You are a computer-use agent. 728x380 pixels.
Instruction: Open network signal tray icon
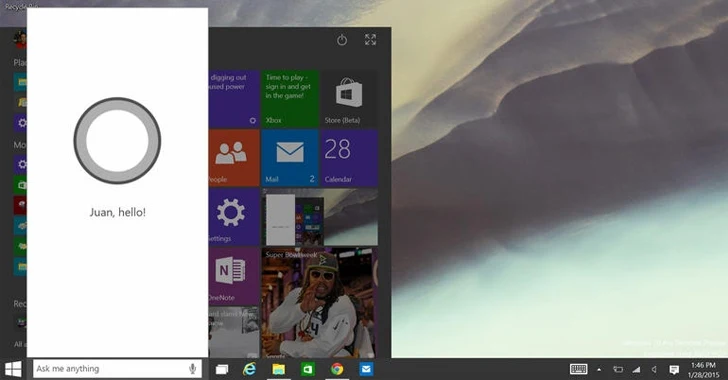636,370
